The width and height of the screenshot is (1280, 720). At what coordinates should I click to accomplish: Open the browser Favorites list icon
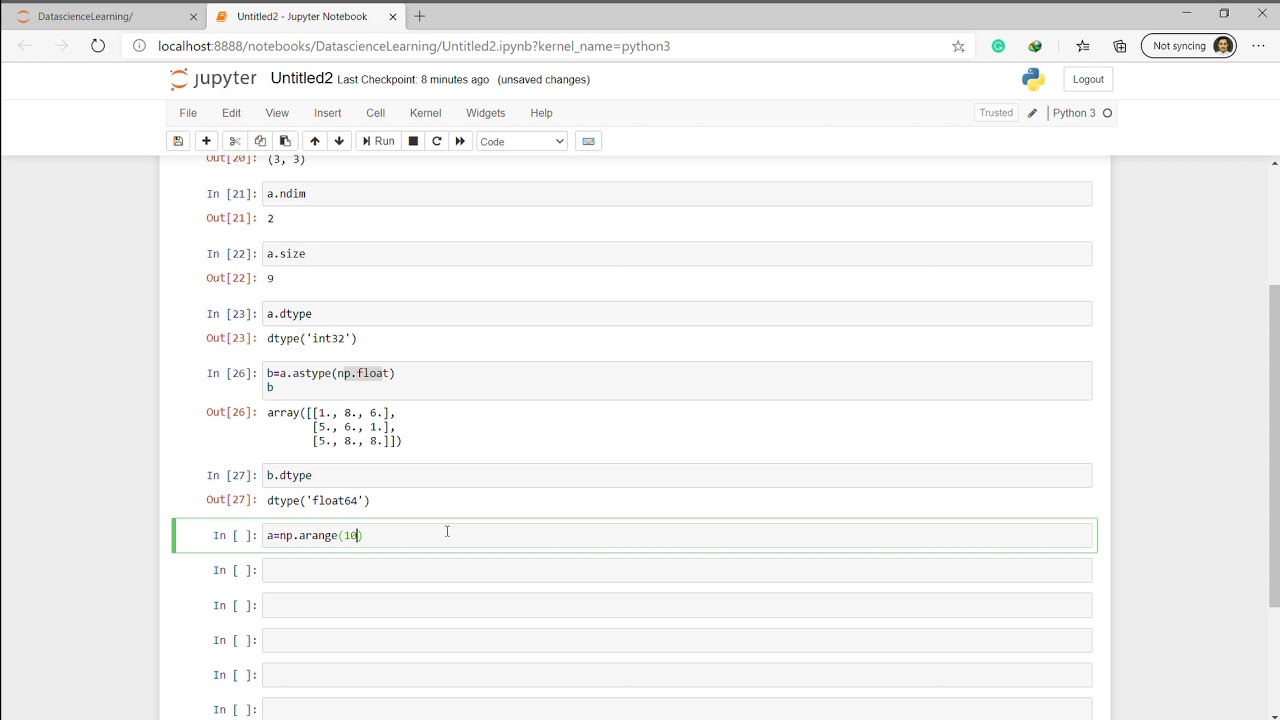(1083, 46)
